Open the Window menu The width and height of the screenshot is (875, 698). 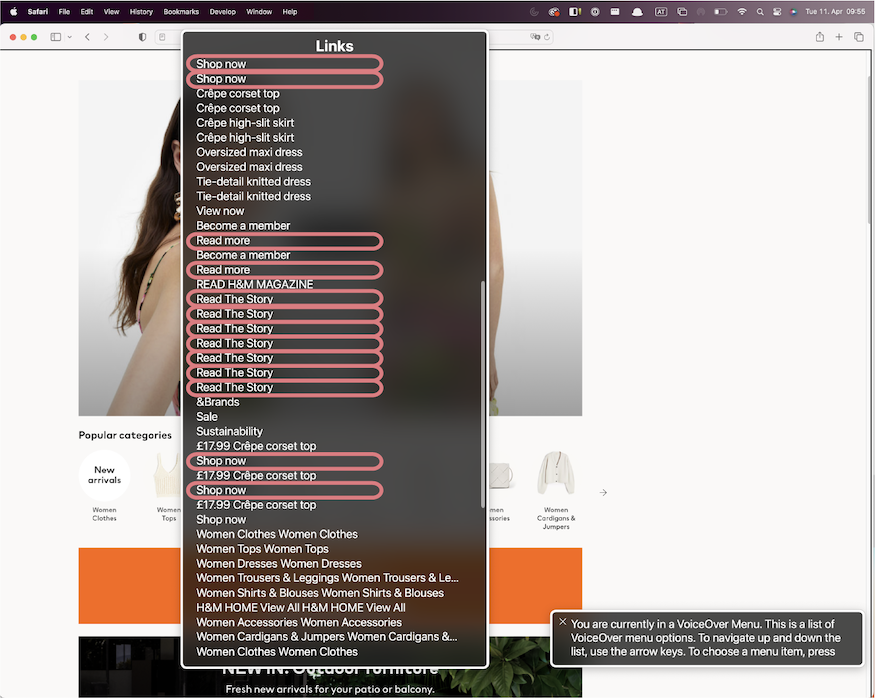pos(259,12)
